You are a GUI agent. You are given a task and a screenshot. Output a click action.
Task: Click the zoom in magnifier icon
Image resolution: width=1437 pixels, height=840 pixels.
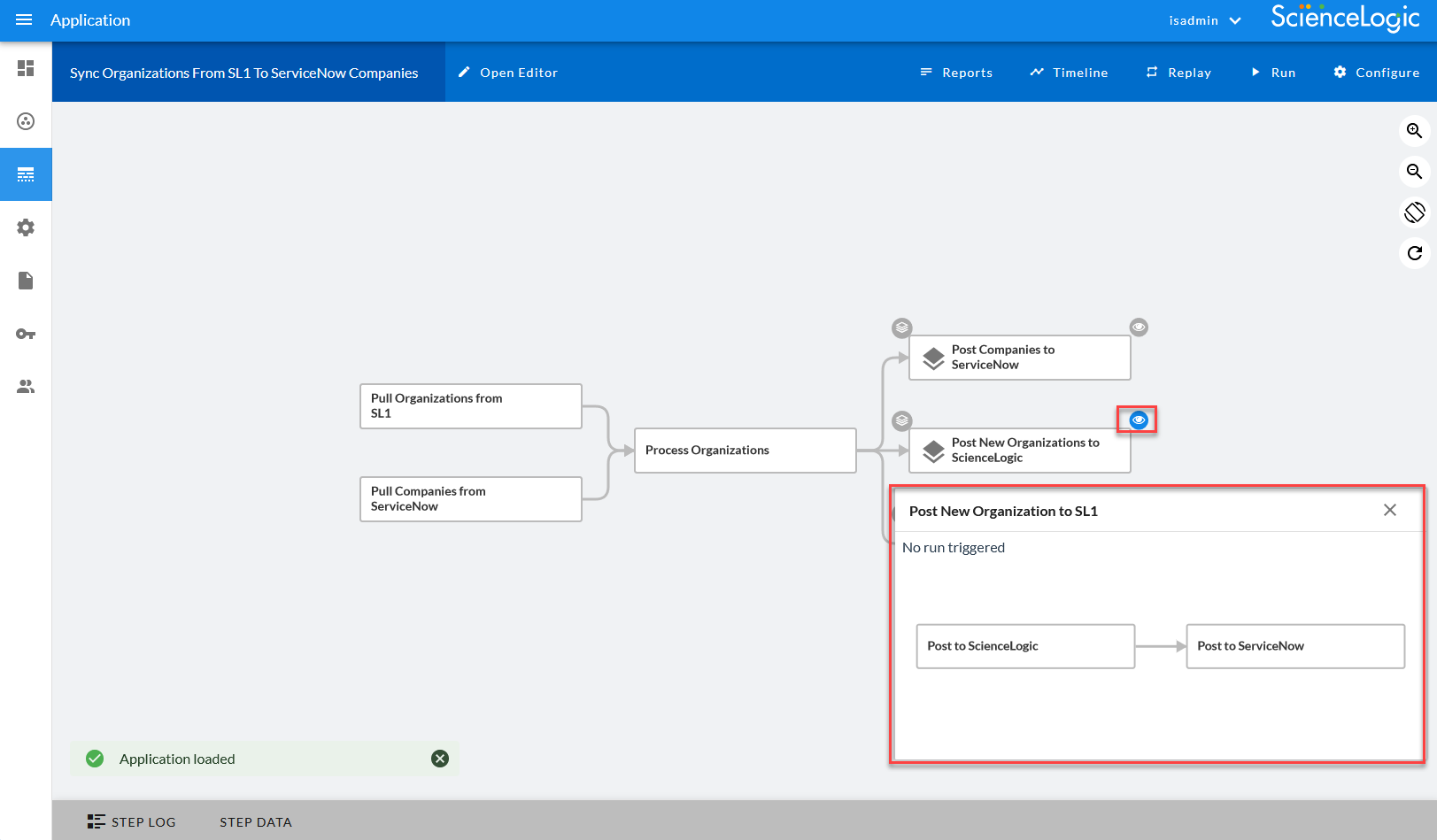tap(1414, 131)
